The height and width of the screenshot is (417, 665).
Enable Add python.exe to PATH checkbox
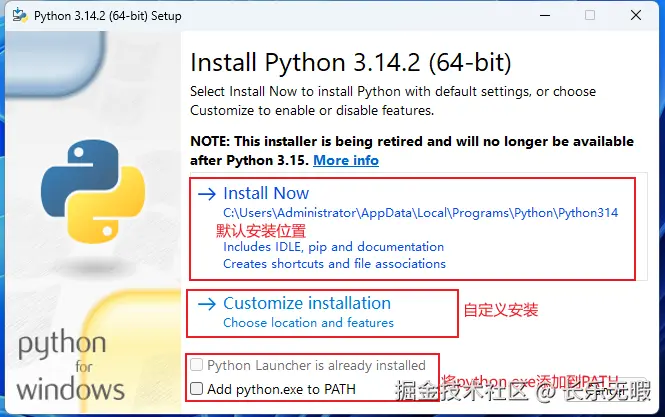point(196,388)
